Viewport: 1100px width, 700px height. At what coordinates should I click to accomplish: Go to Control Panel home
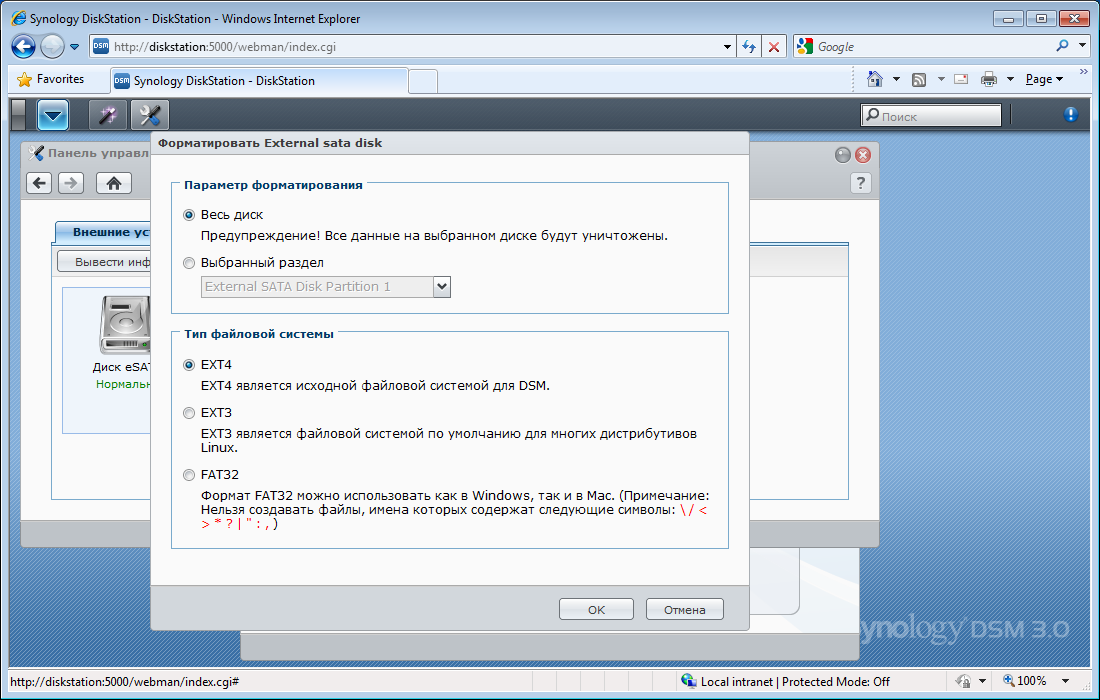point(114,183)
